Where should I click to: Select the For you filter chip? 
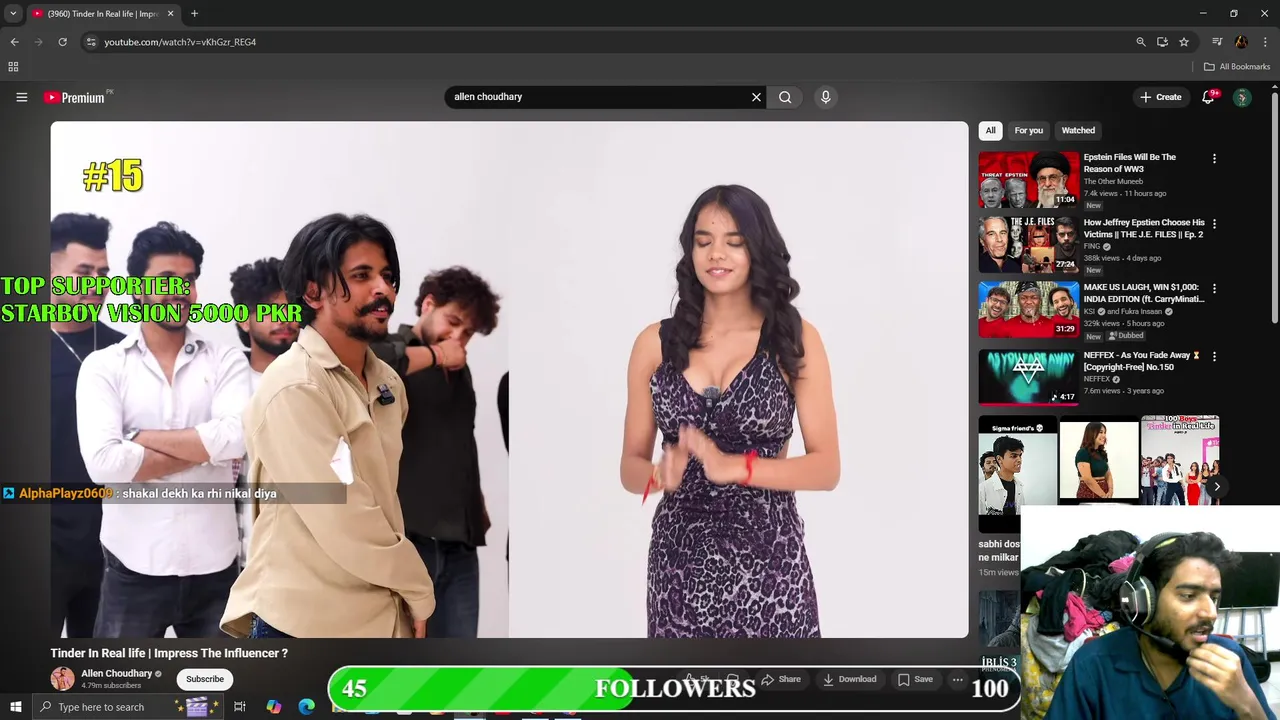(x=1028, y=130)
